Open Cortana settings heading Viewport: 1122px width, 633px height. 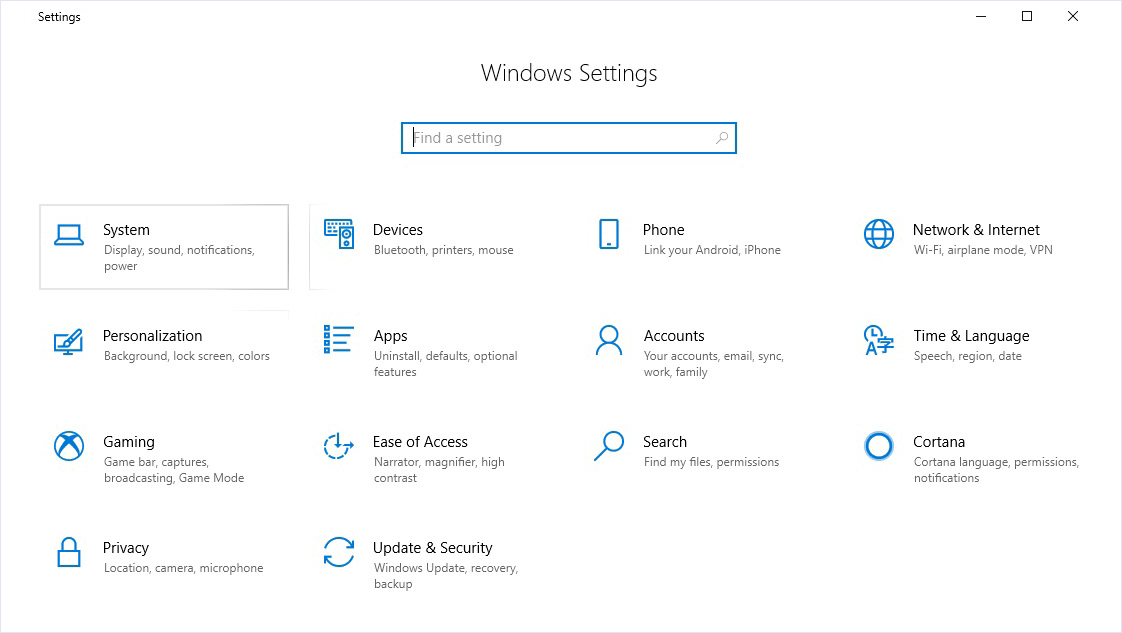(x=939, y=442)
